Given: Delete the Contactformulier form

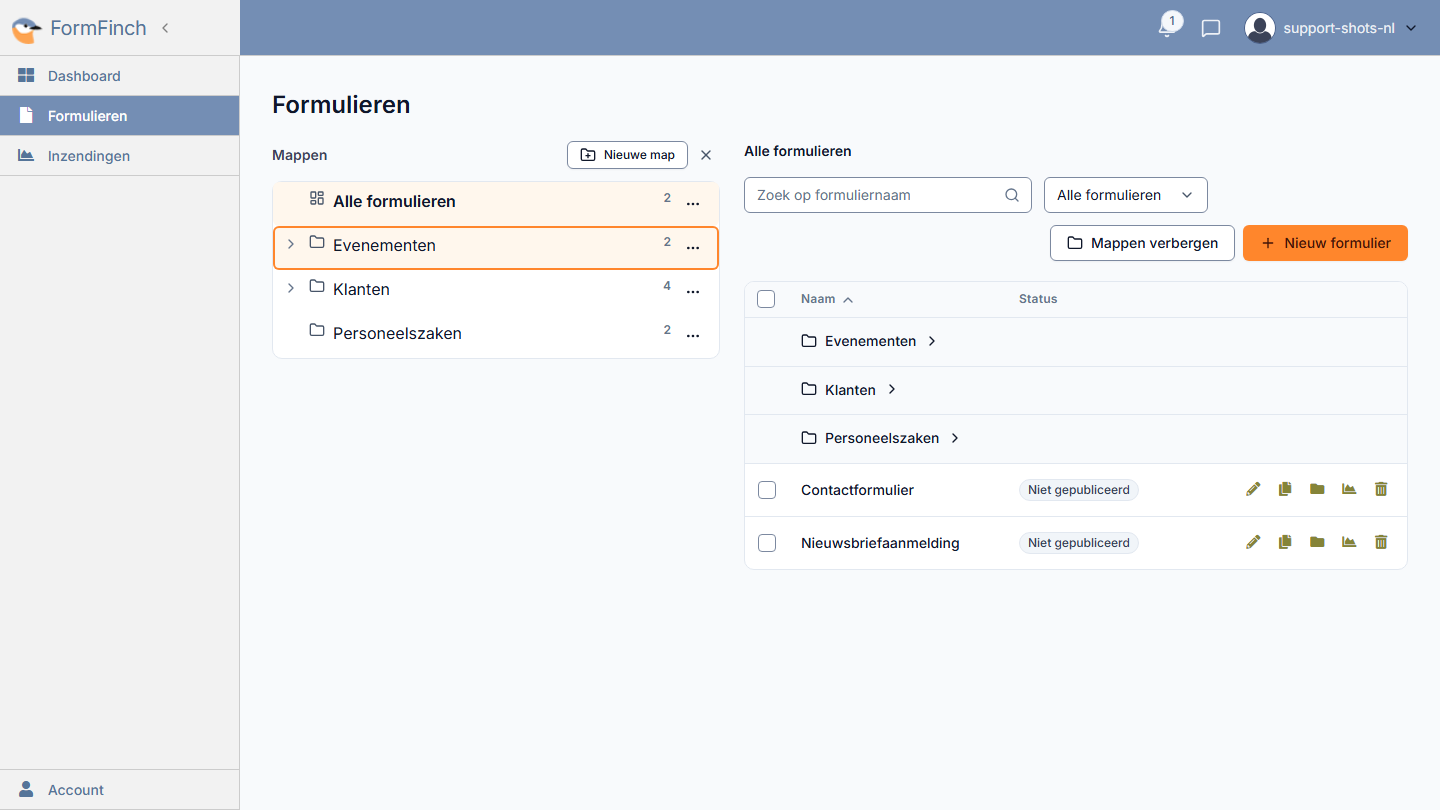Looking at the screenshot, I should click(x=1381, y=489).
